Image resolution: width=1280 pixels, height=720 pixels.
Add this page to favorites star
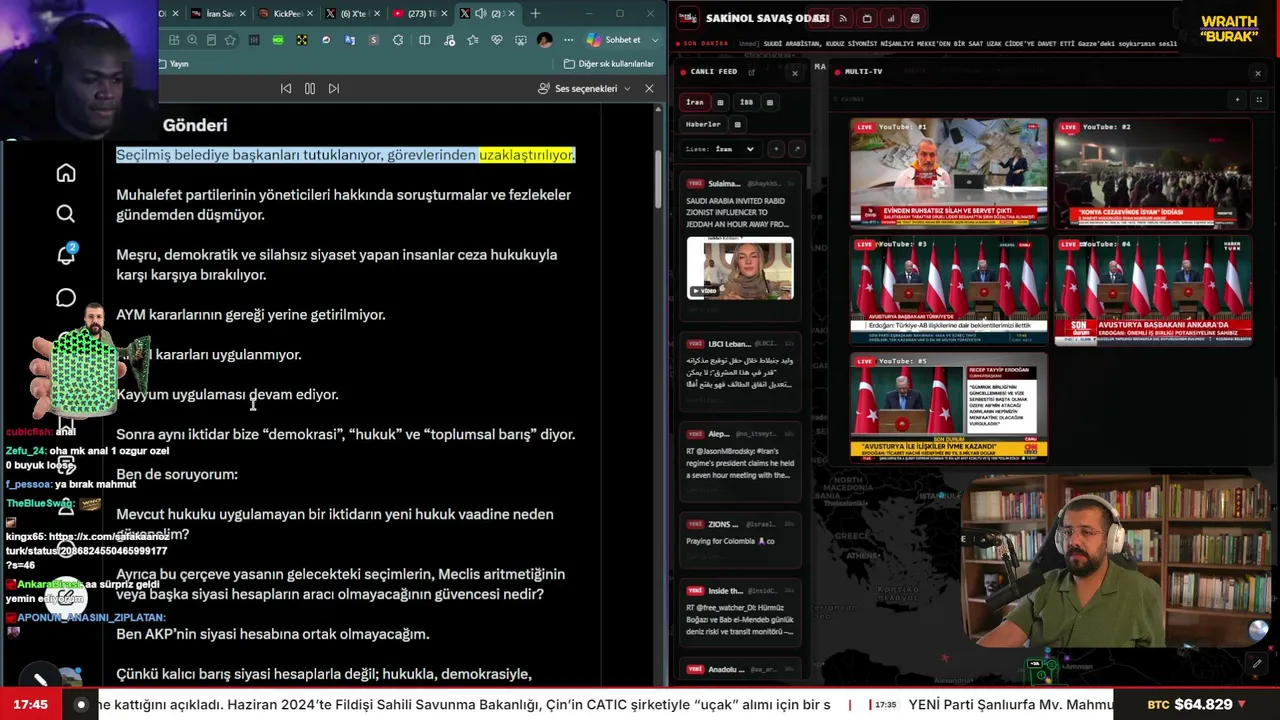pos(230,40)
